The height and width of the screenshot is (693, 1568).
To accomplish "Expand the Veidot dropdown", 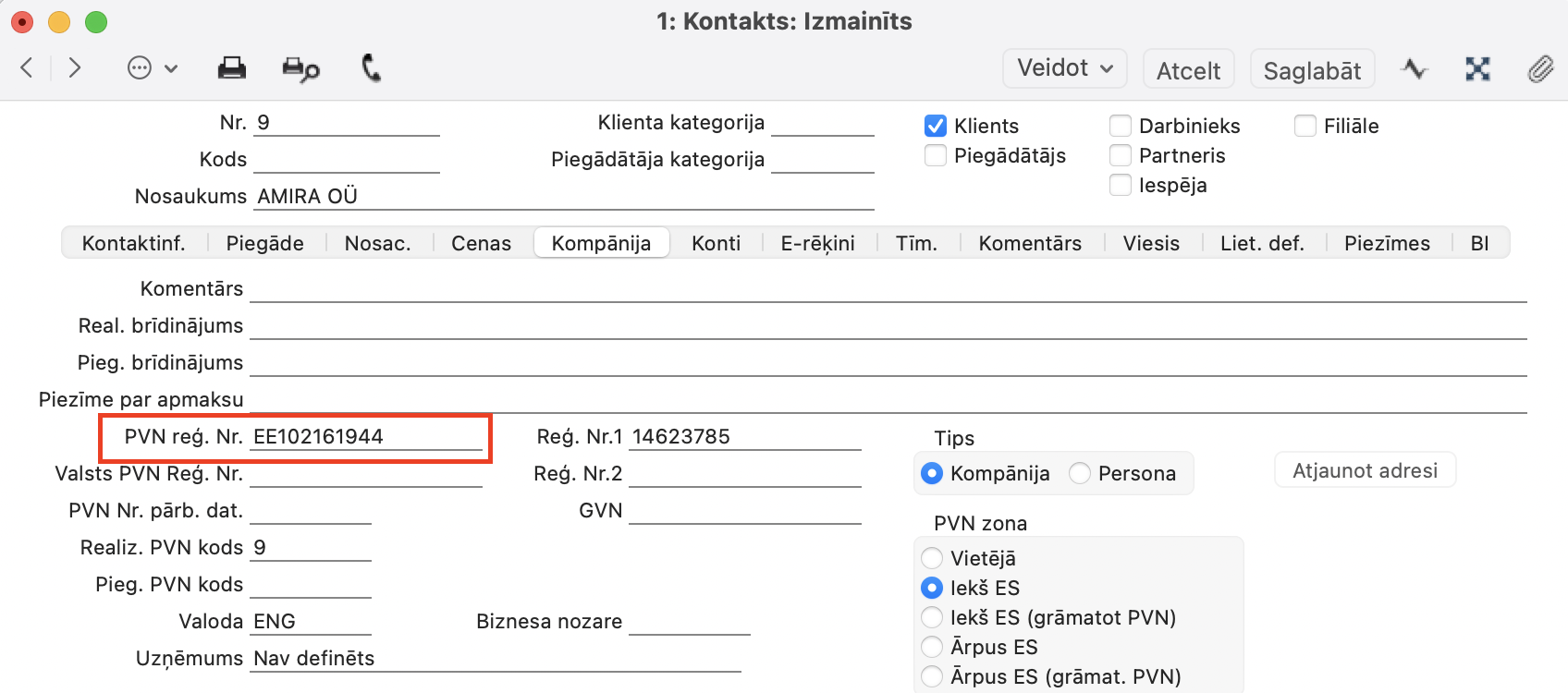I will coord(1064,68).
